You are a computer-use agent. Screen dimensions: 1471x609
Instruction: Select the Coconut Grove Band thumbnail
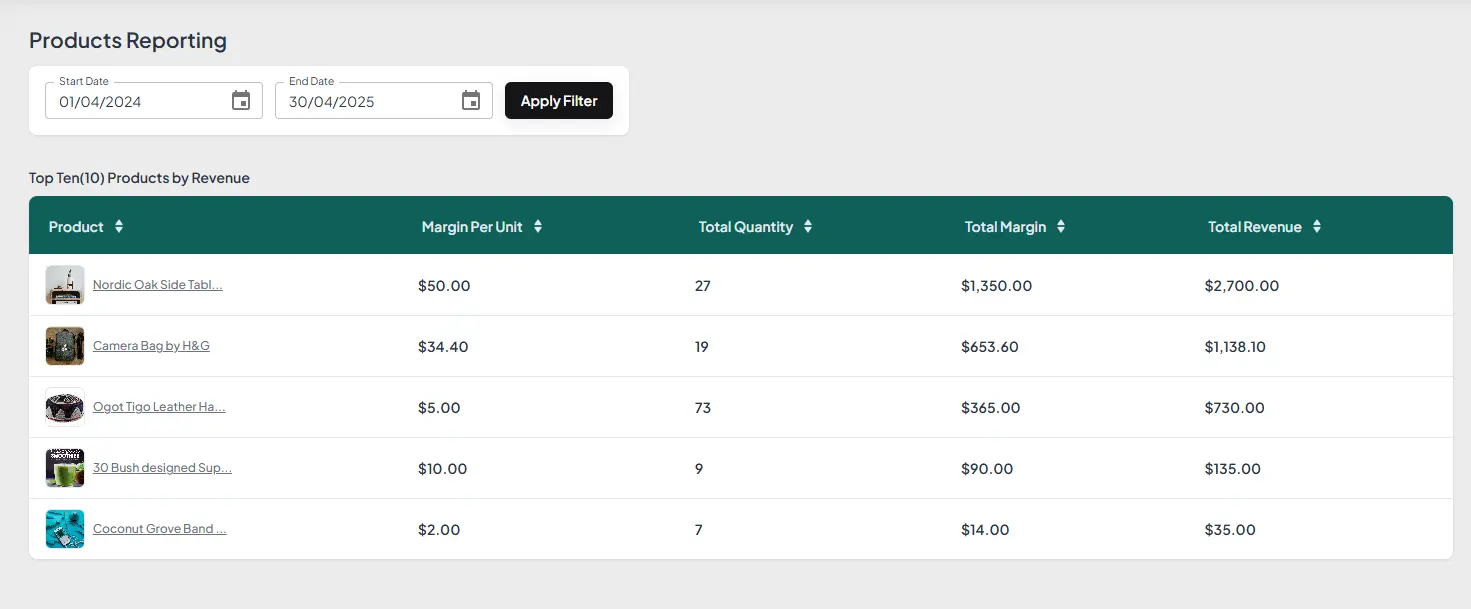click(x=64, y=528)
